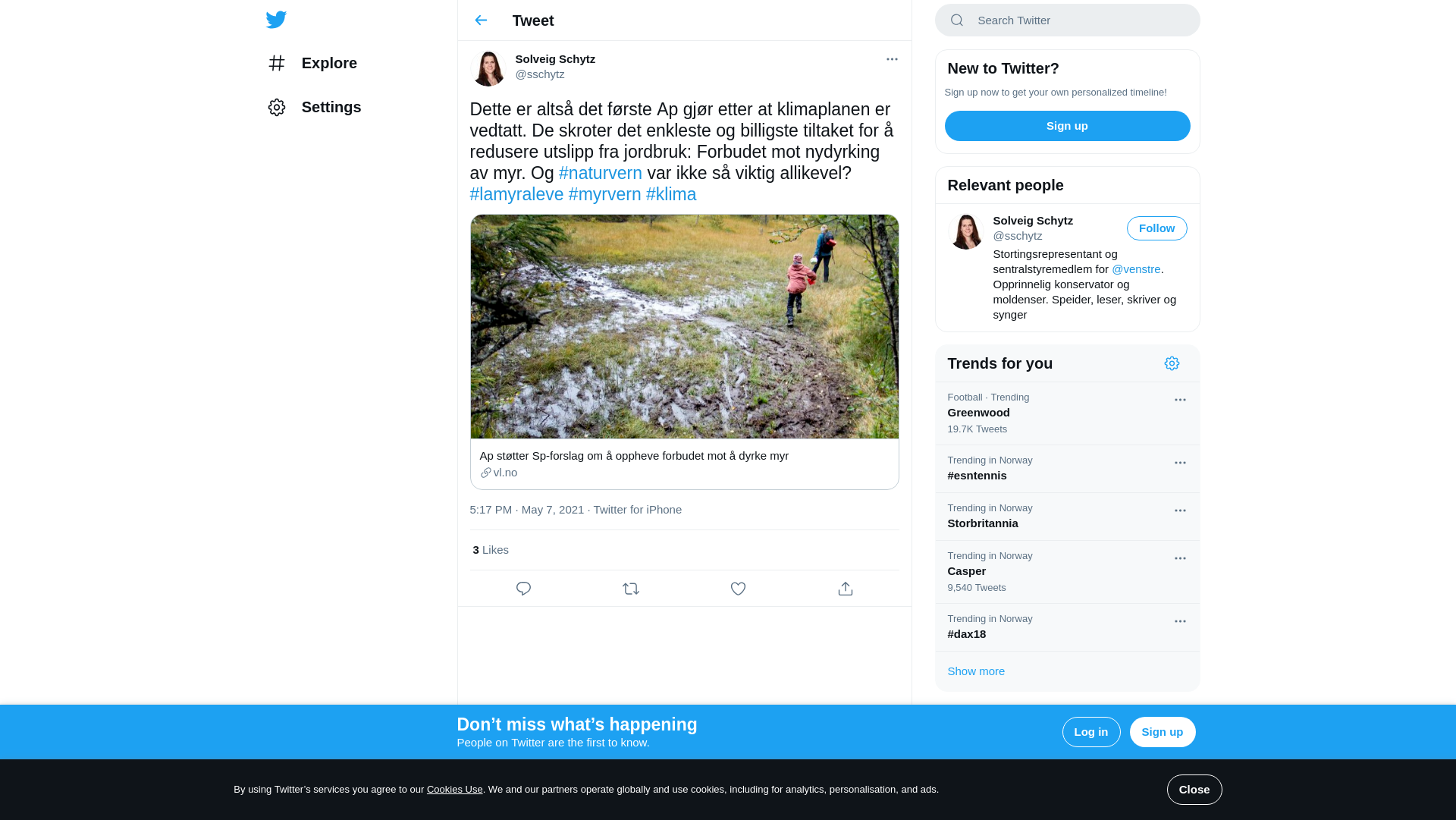
Task: Go back using the arrow icon
Action: (481, 20)
